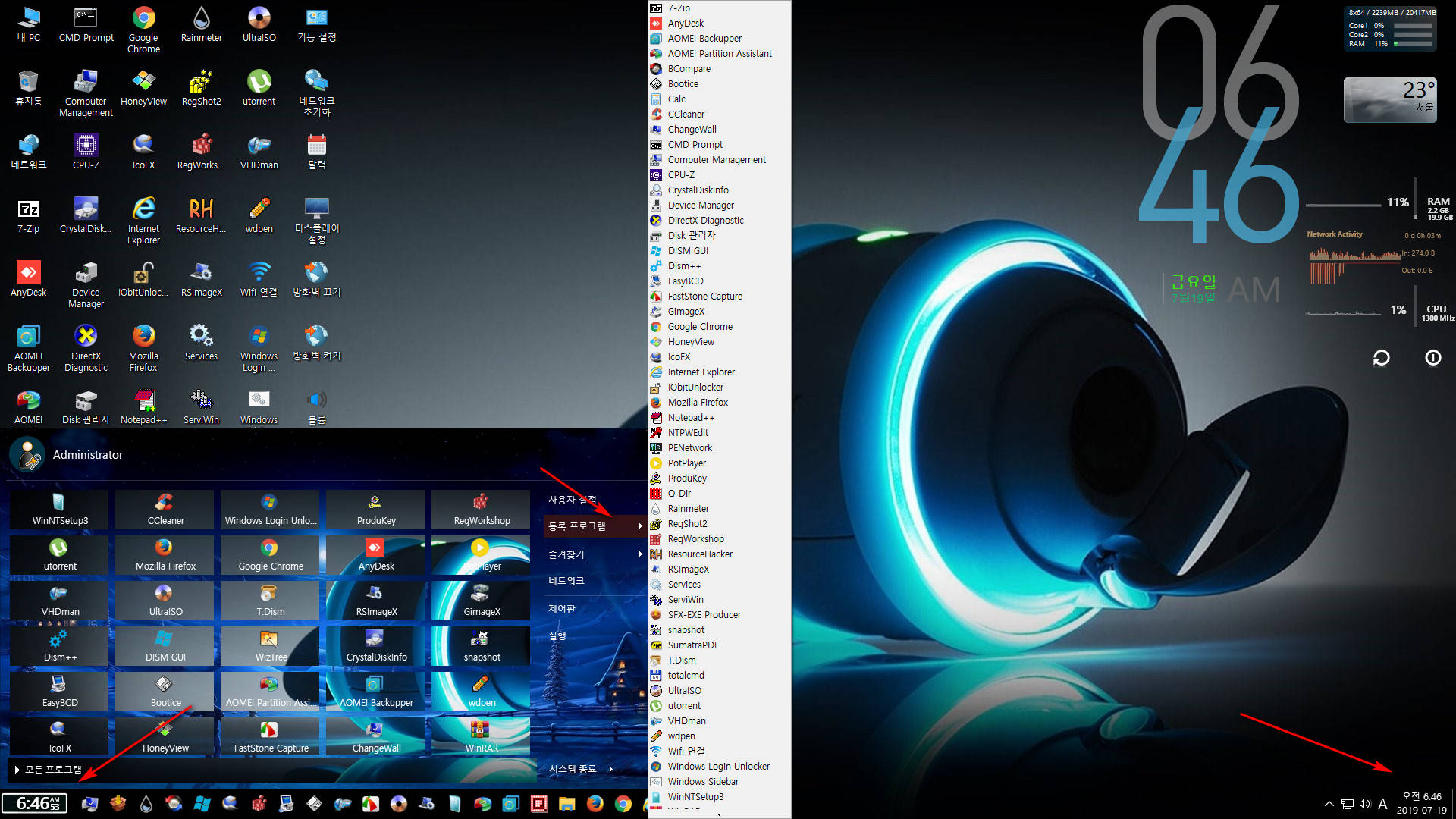The width and height of the screenshot is (1456, 819).
Task: Click the bottom scroll arrow of the program list
Action: 719,814
